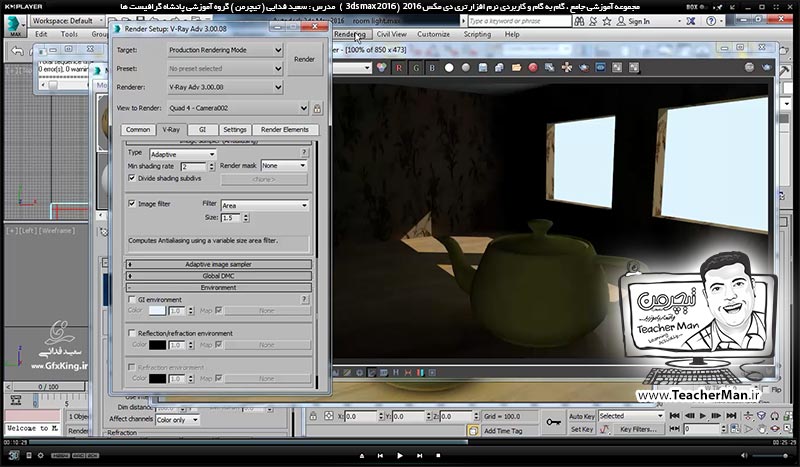Uncheck Divide shading subdivs
Image resolution: width=800 pixels, height=467 pixels.
[x=132, y=178]
